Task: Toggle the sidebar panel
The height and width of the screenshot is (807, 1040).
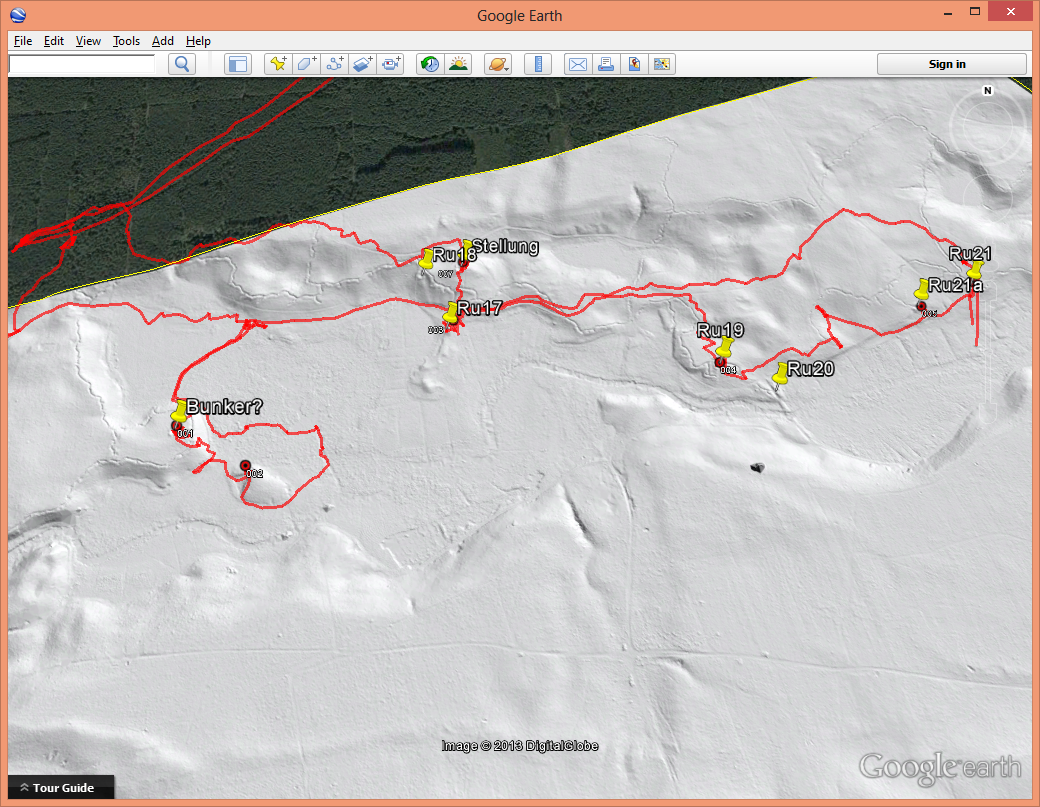Action: (x=237, y=64)
